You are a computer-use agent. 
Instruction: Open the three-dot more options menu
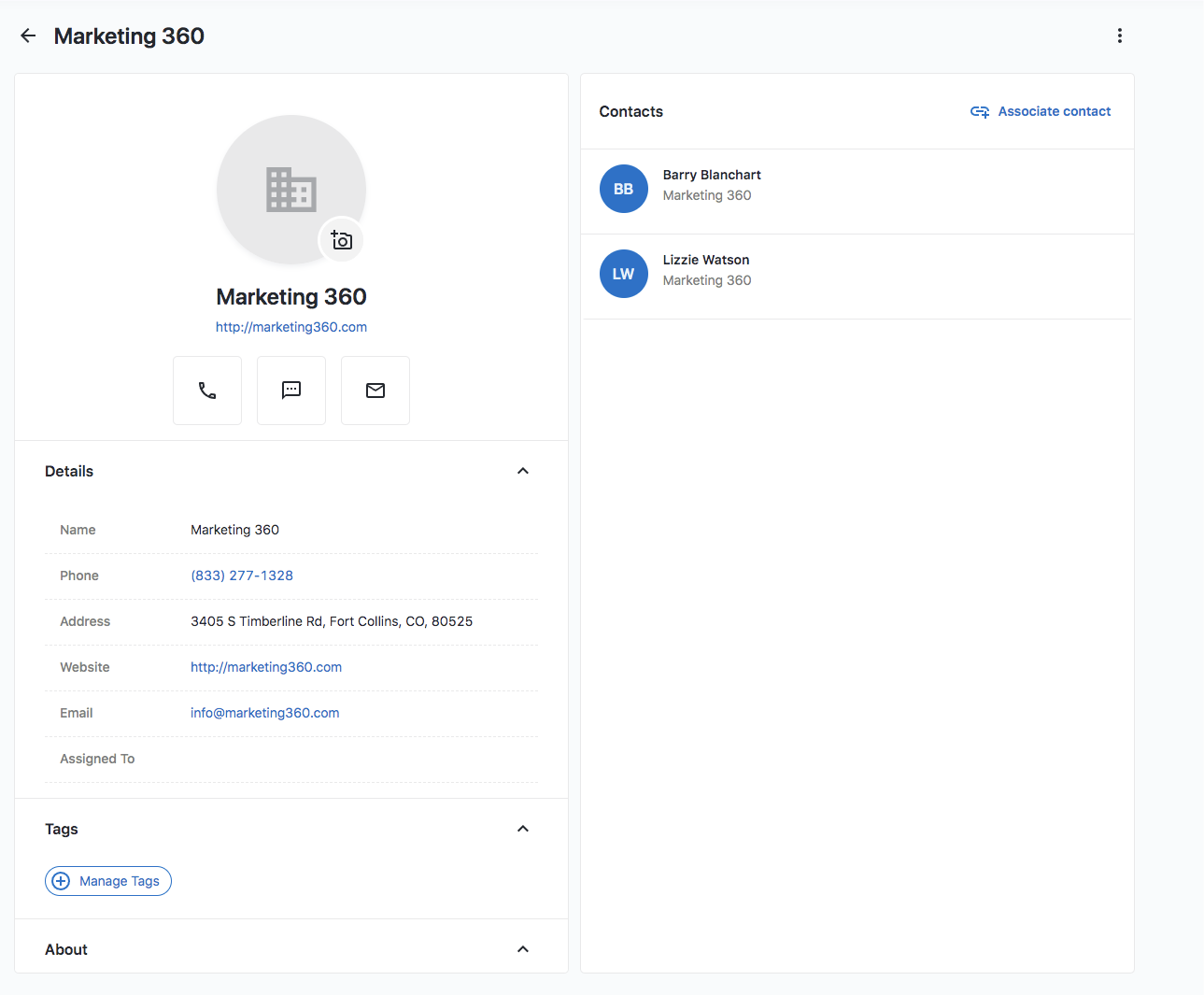click(1119, 36)
